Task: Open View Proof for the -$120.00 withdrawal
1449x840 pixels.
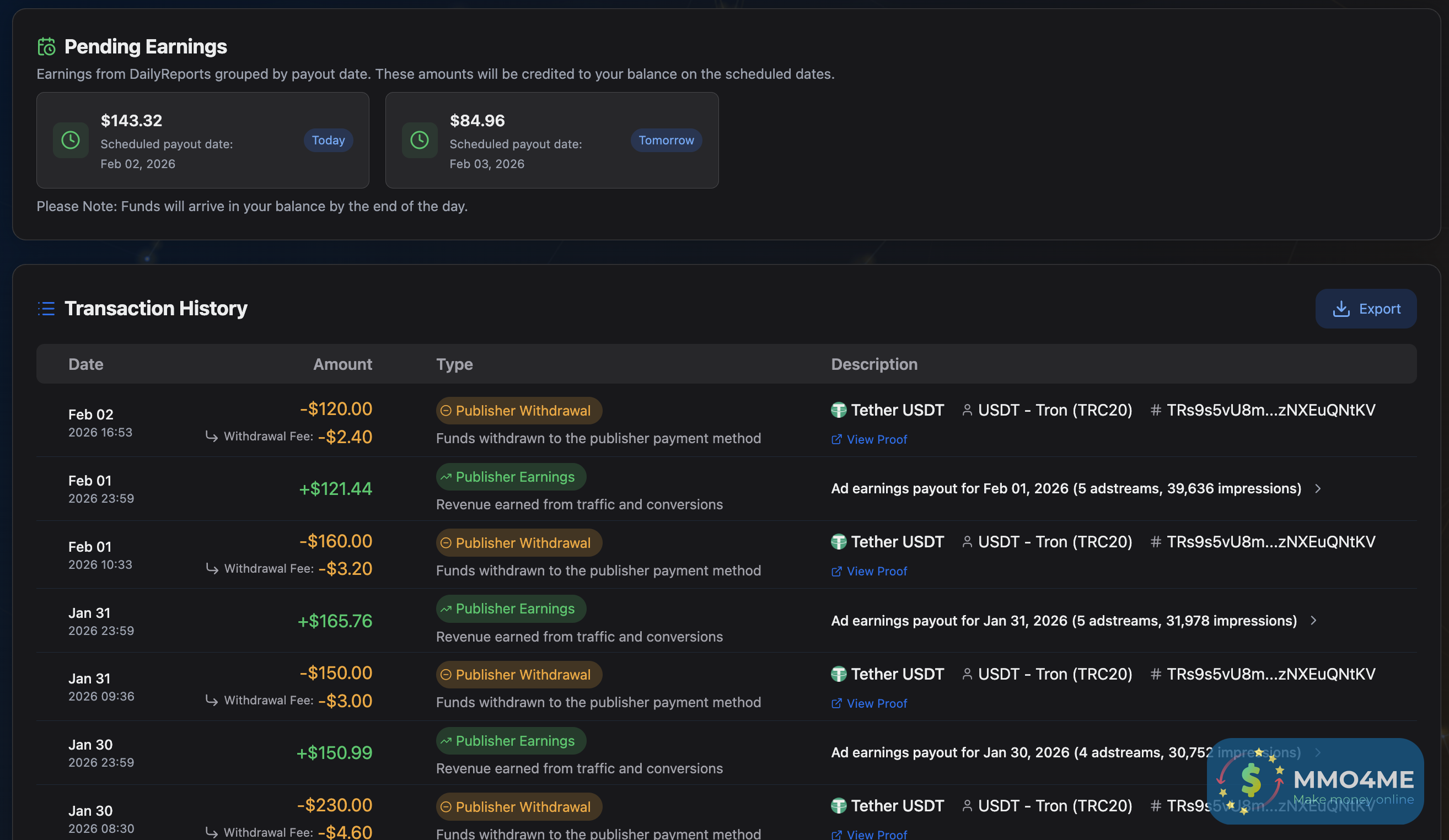Action: (869, 439)
